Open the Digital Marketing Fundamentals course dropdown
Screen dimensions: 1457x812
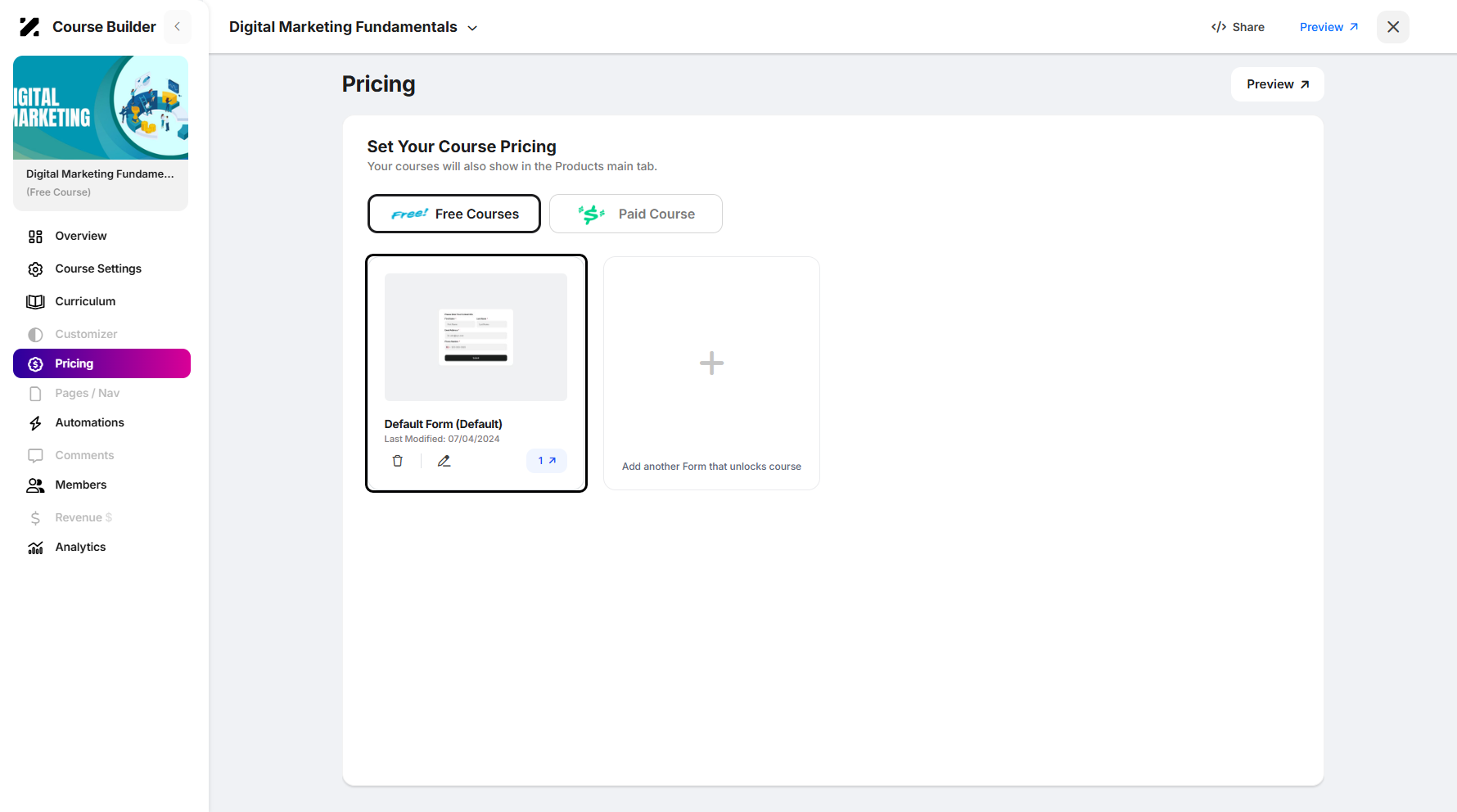click(x=354, y=27)
